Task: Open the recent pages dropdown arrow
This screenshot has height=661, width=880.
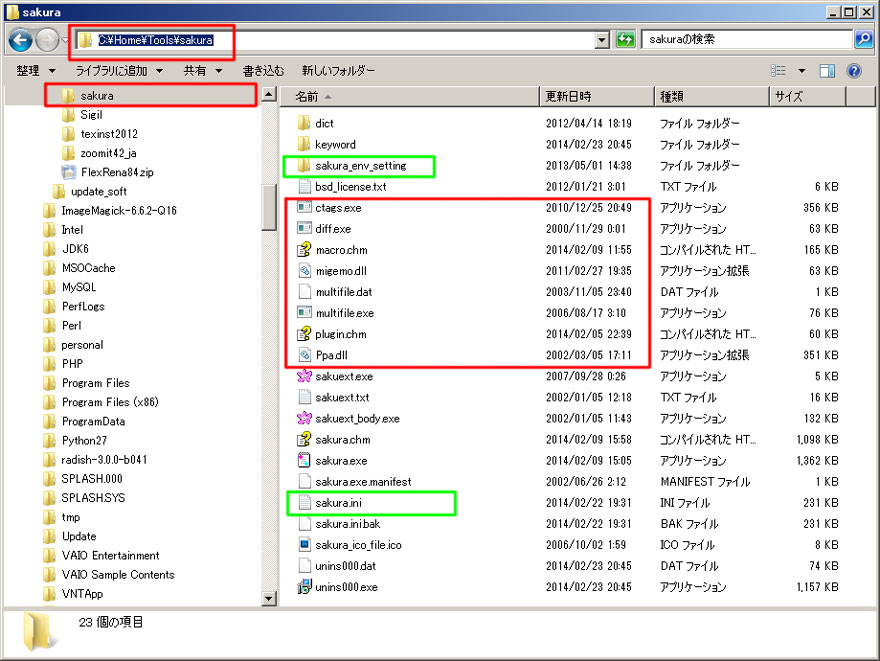Action: (66, 40)
